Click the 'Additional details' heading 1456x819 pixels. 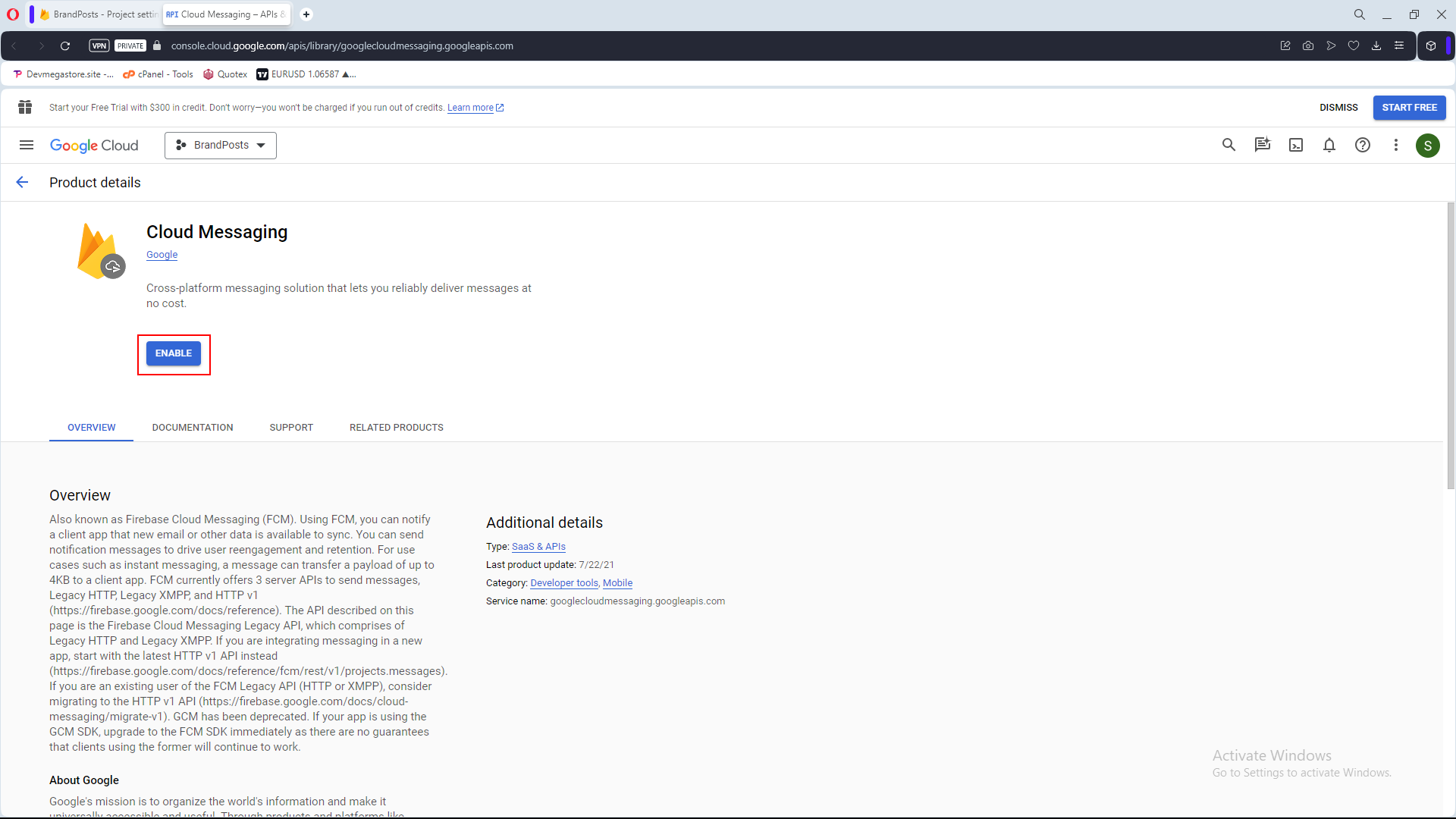(544, 522)
